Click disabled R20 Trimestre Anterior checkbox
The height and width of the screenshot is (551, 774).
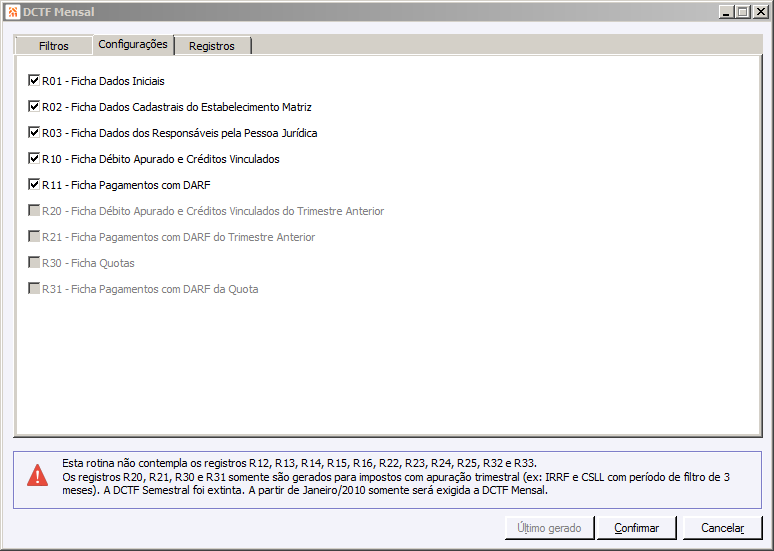[34, 211]
